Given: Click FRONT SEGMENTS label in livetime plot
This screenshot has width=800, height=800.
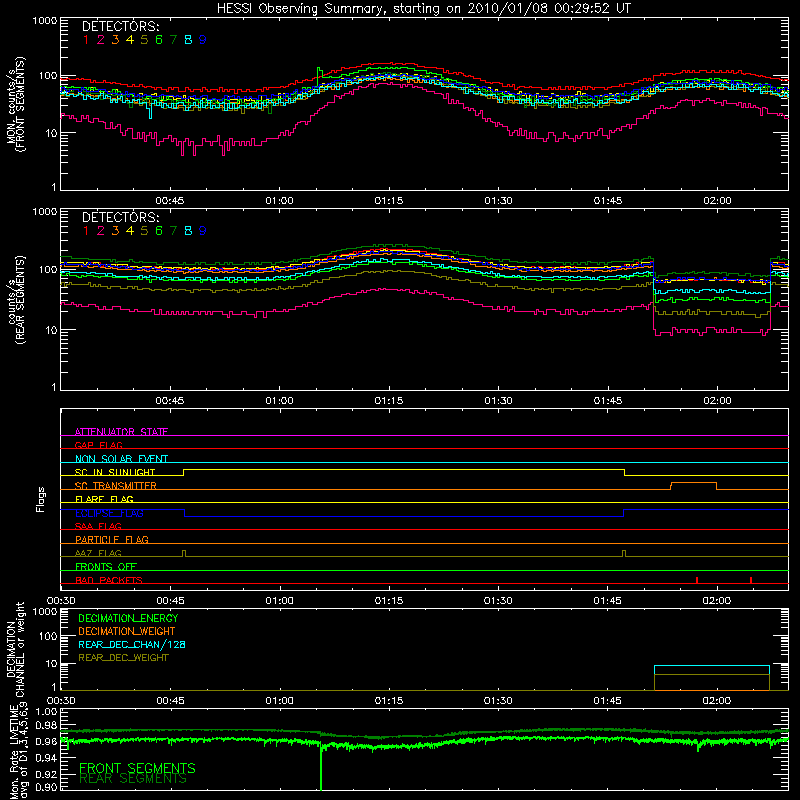Looking at the screenshot, I should 137,768.
